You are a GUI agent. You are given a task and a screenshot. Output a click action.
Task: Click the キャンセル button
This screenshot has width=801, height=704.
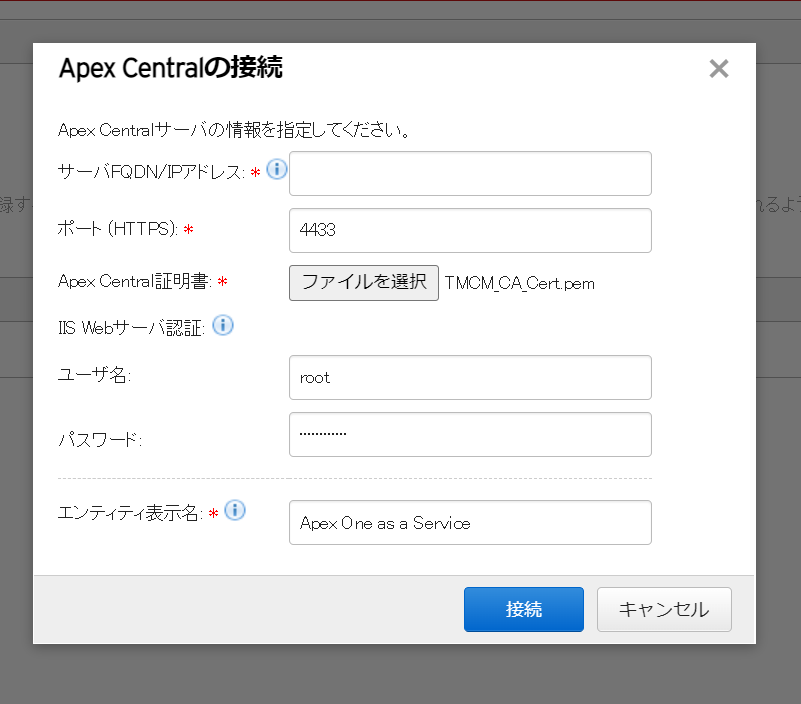coord(664,609)
